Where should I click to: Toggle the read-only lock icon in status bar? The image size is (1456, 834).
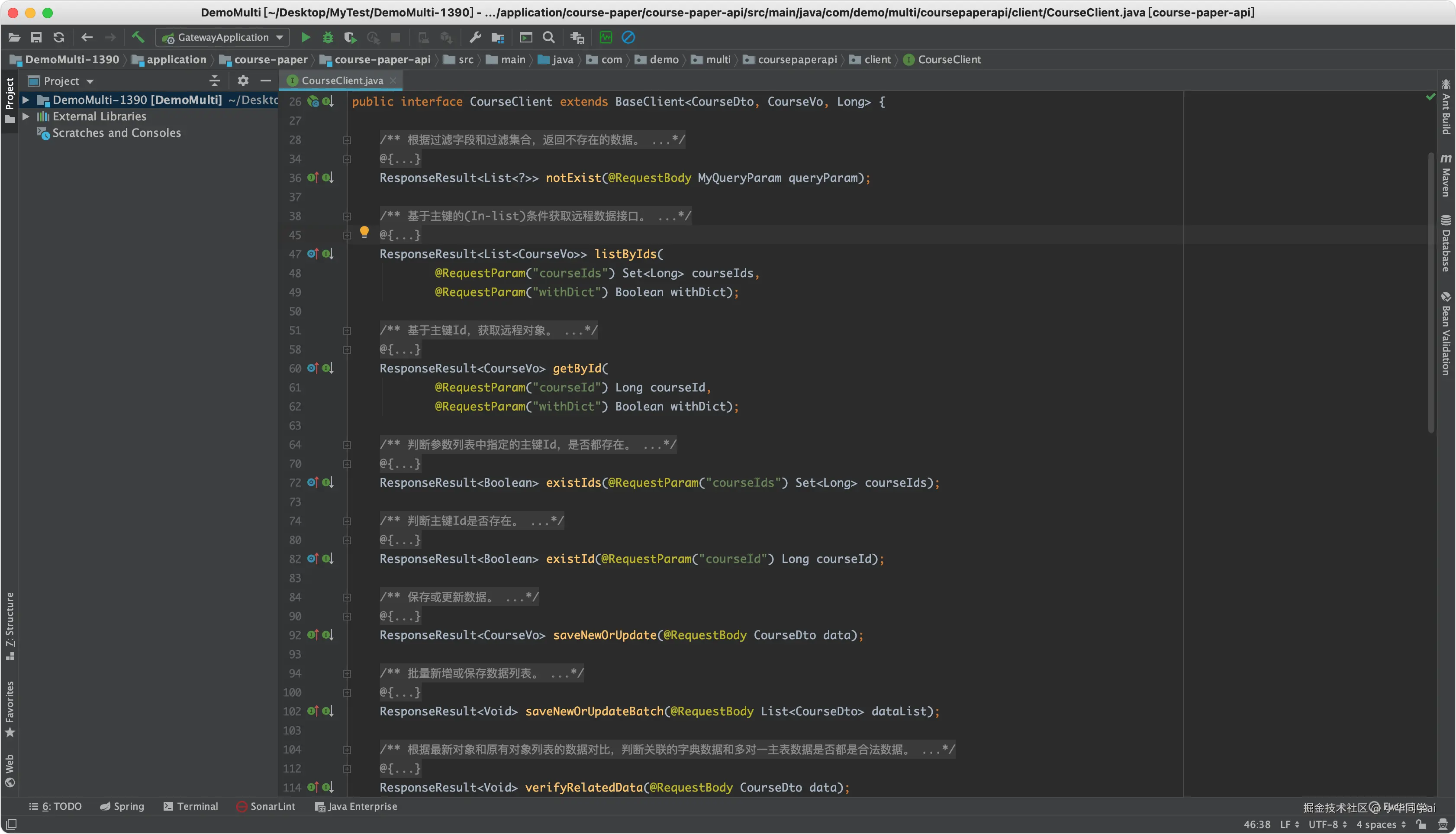tap(1422, 824)
